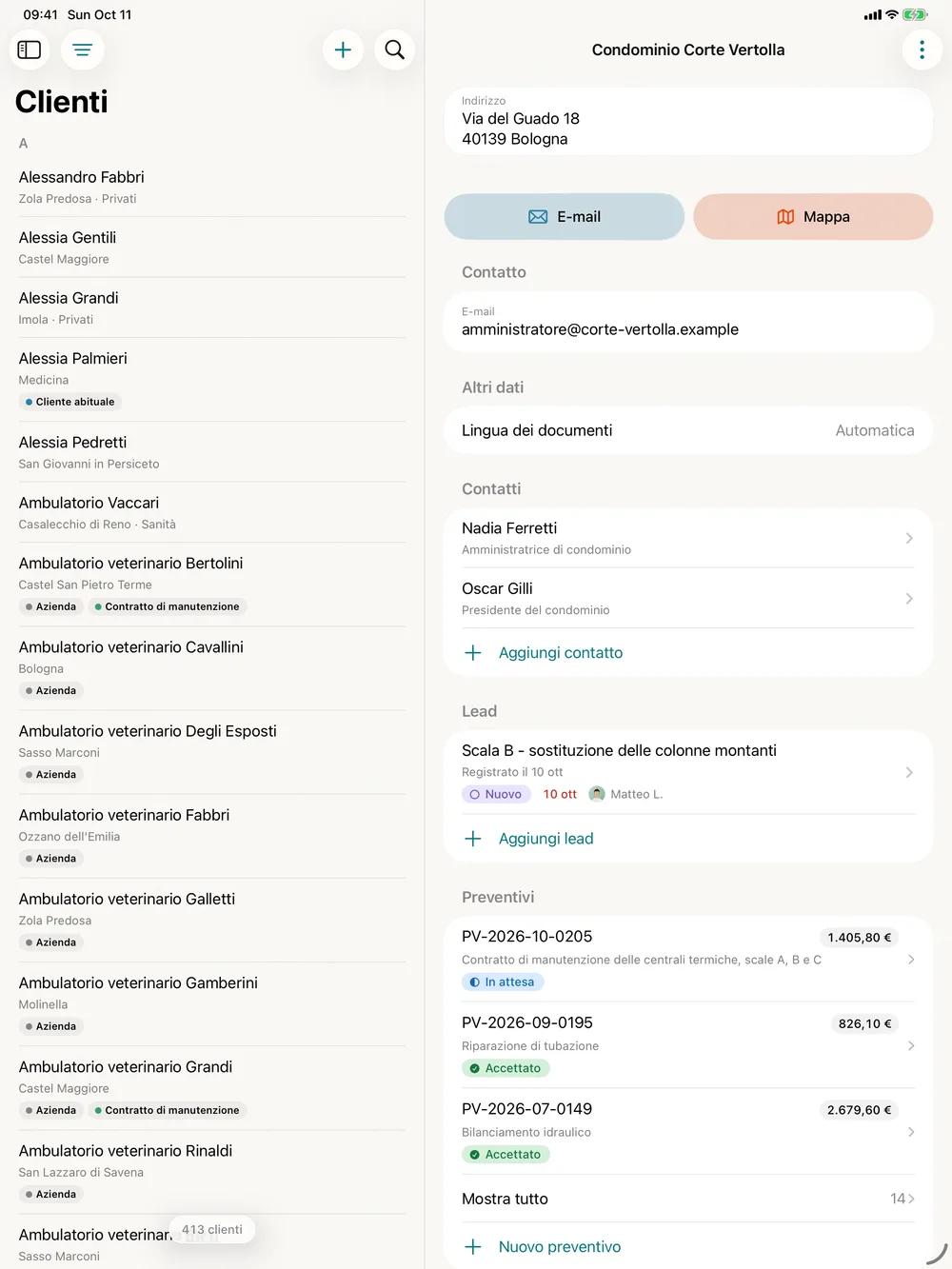Select client Ambulatorio Vaccari
Screen dimensions: 952x1269
coord(211,512)
